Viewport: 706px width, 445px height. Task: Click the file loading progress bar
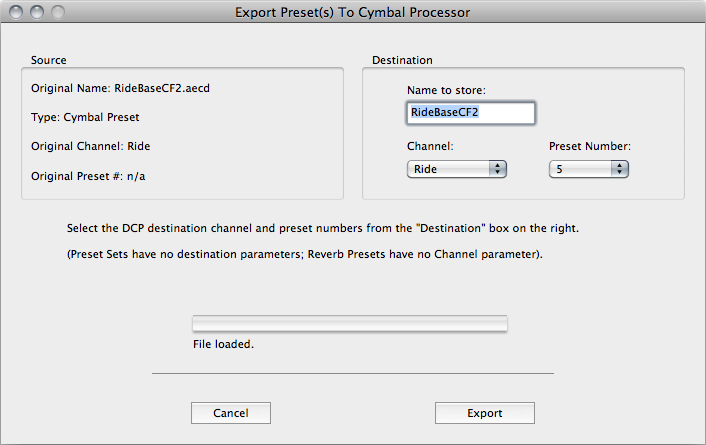(x=349, y=323)
